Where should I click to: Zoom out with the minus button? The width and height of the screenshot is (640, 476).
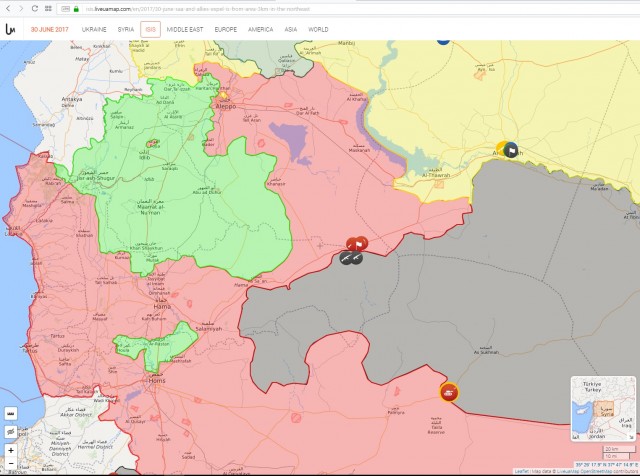coord(10,464)
